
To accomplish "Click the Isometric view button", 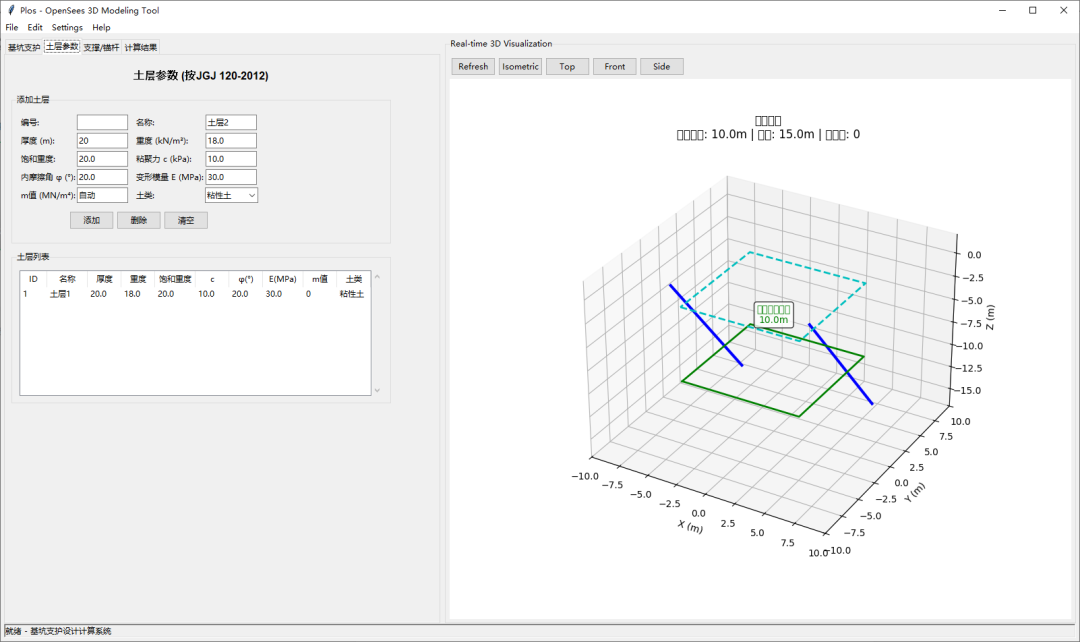I will pyautogui.click(x=520, y=67).
